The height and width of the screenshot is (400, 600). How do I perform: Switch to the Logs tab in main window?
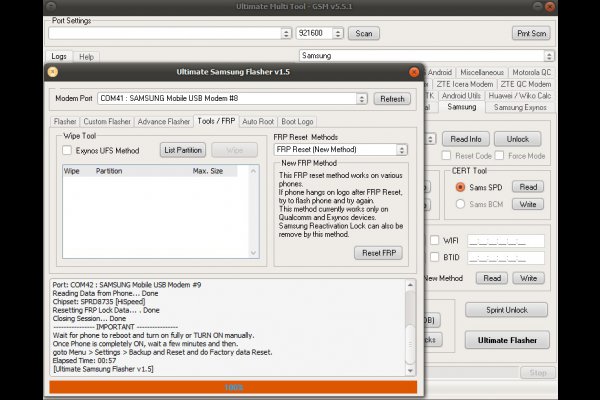[59, 57]
